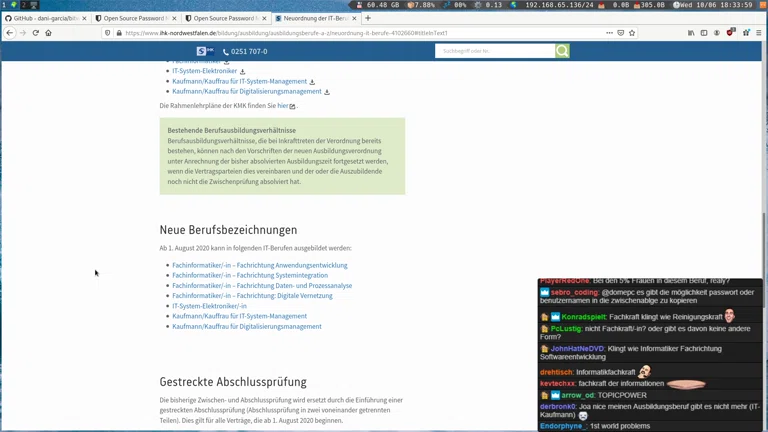Open the tracking protection shield icon
768x432 pixels.
(108, 33)
